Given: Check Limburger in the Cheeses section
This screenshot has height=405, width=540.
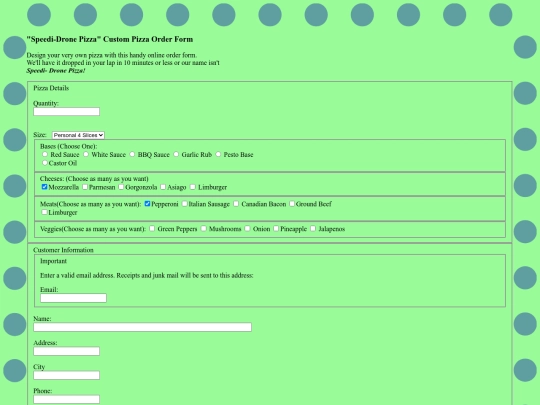Looking at the screenshot, I should coord(193,187).
